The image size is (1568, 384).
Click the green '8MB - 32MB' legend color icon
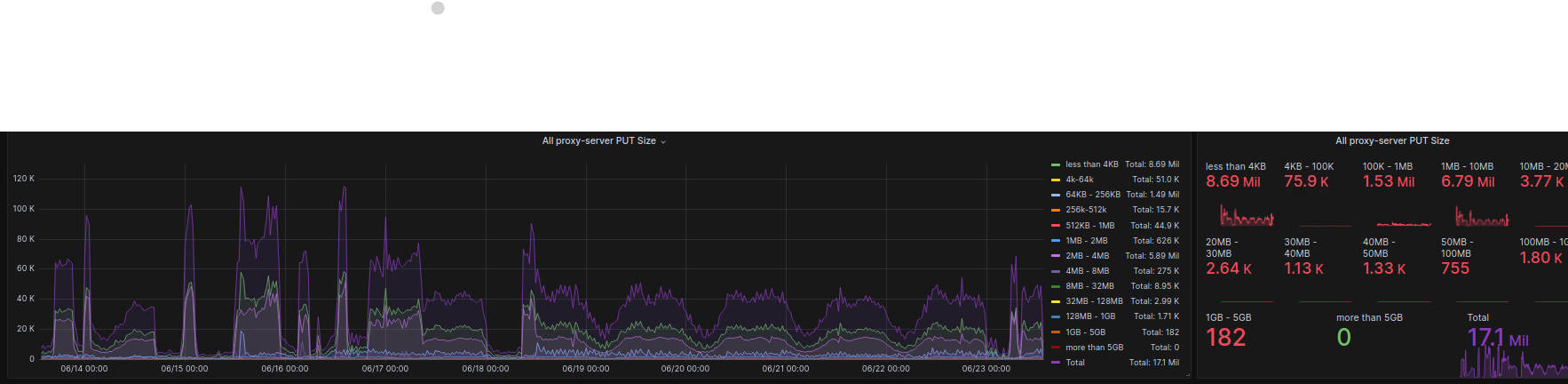tap(1055, 286)
